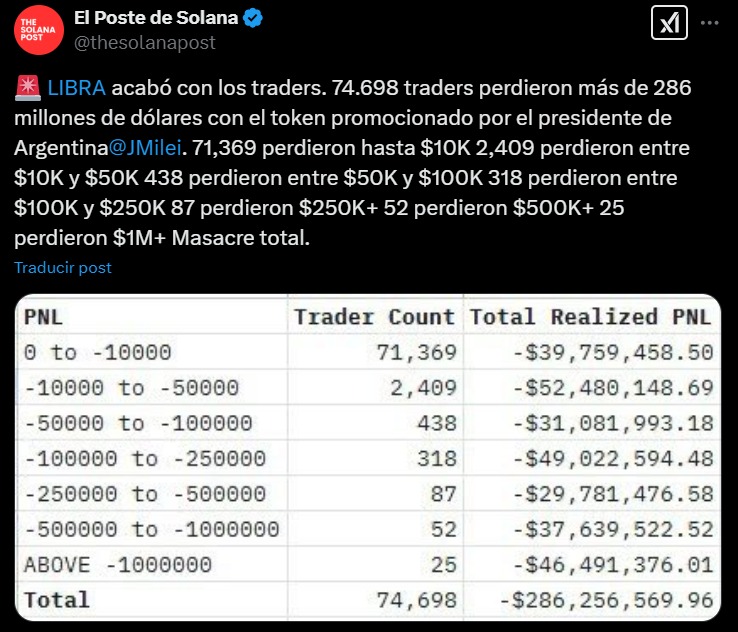Open the PNL table image
The width and height of the screenshot is (738, 632).
pos(368,457)
